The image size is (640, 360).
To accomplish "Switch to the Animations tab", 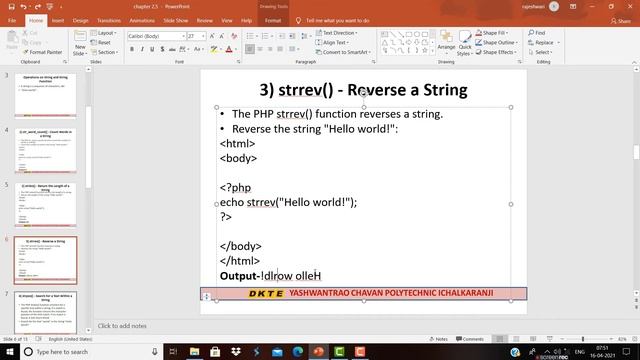I will point(142,20).
